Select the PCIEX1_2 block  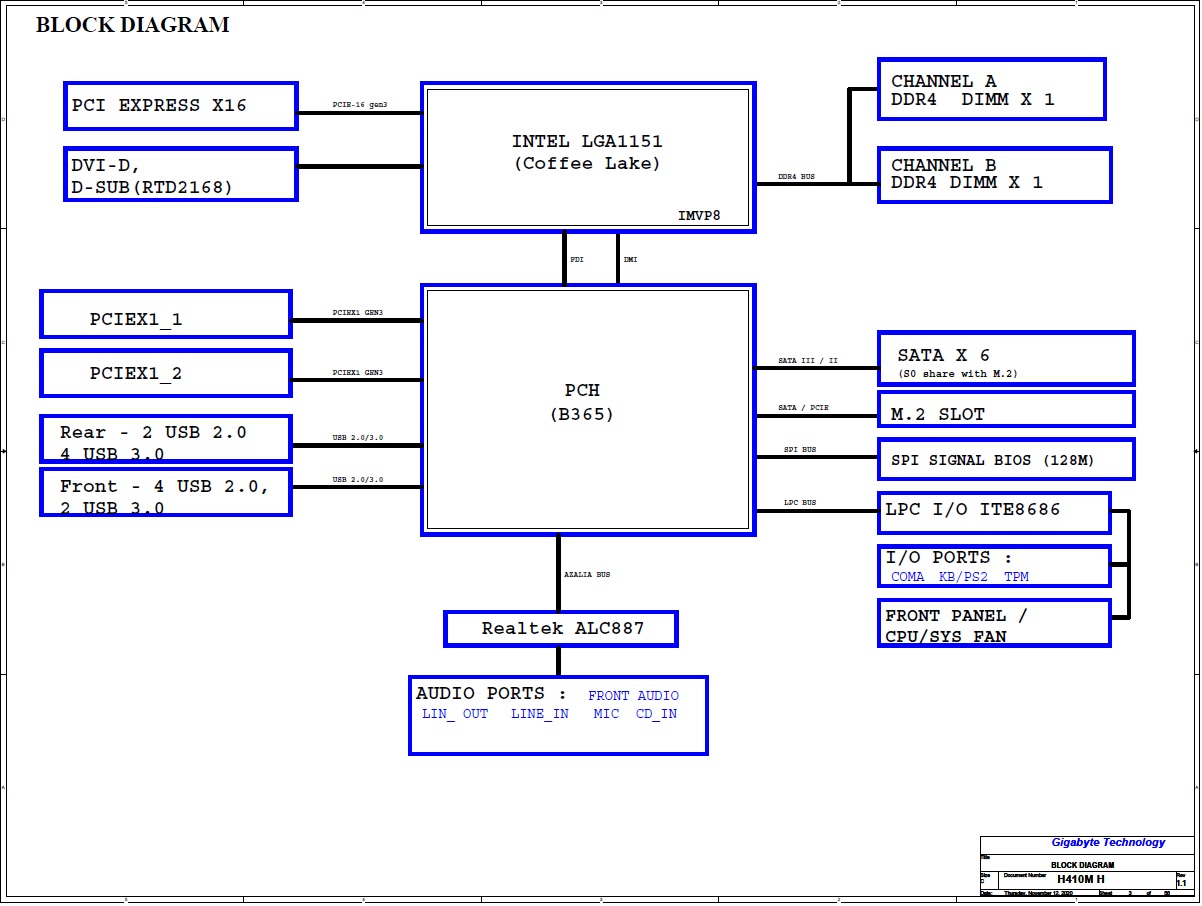pos(166,373)
